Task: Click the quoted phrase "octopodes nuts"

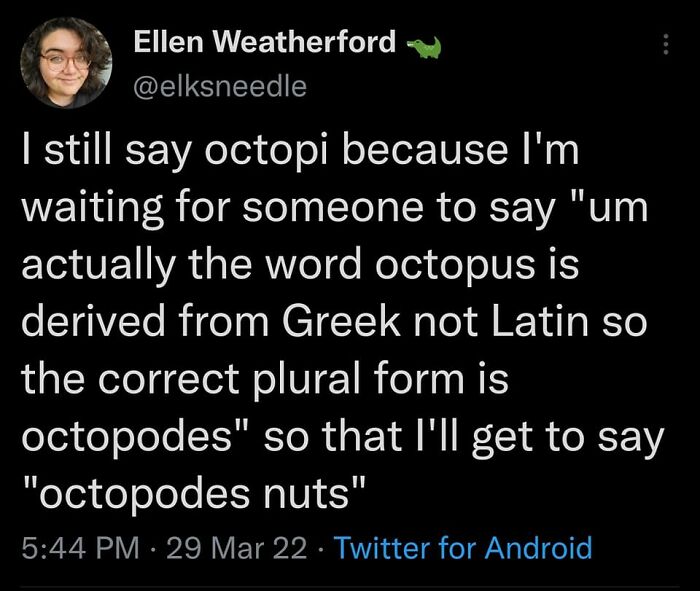Action: coord(194,494)
